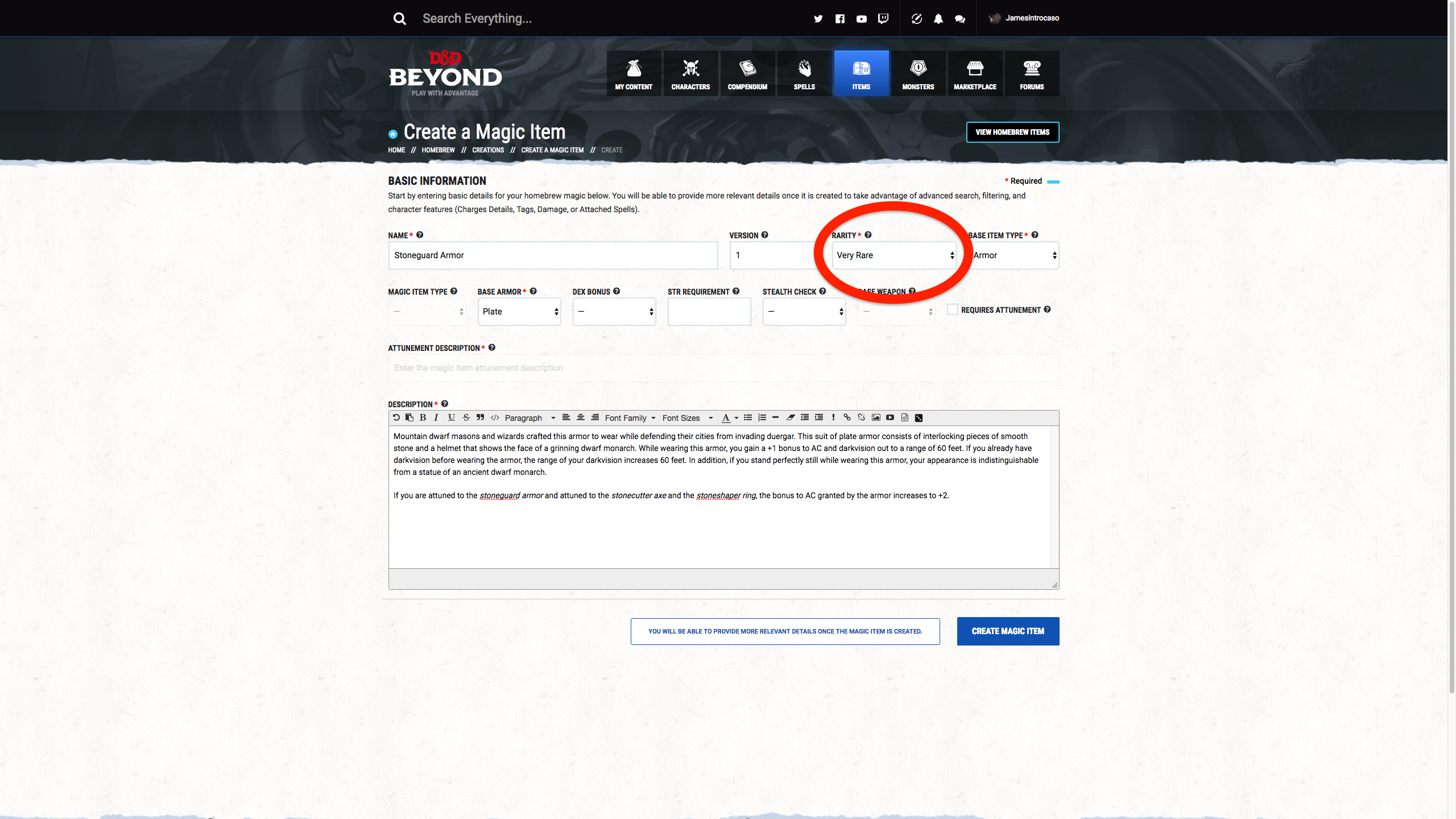This screenshot has width=1456, height=819.
Task: Insert a bullet list
Action: click(748, 417)
